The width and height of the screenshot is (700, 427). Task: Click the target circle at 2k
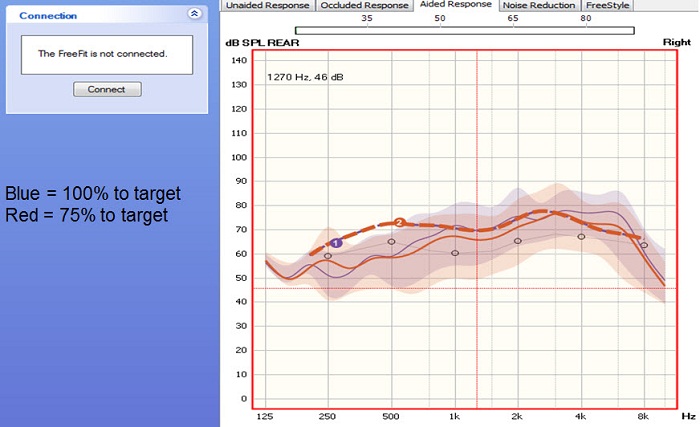518,241
